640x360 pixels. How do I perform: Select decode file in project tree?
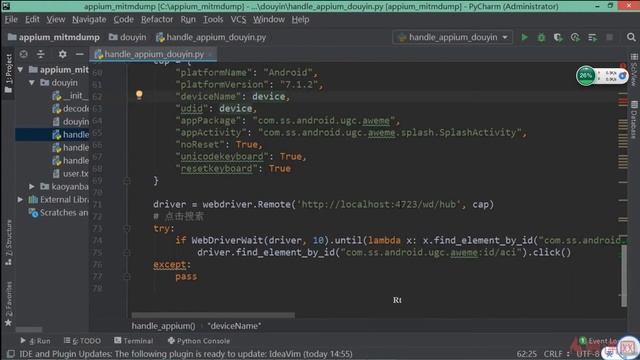[x=70, y=109]
